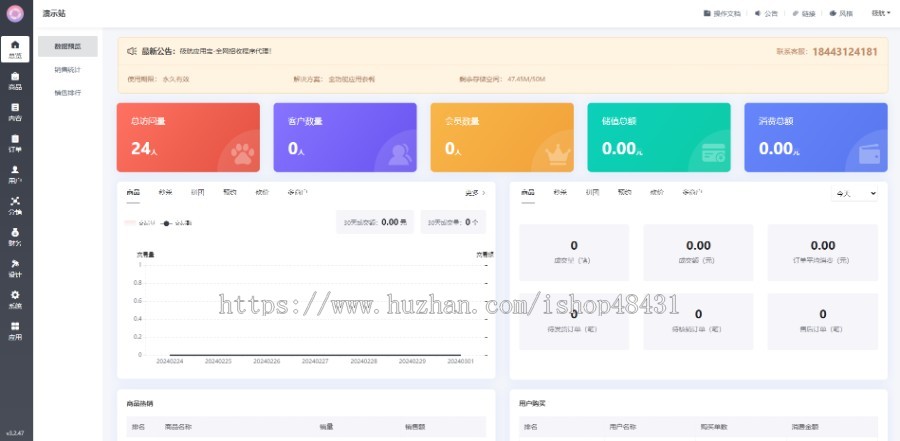Click the 购买单数 column header

[x=714, y=427]
